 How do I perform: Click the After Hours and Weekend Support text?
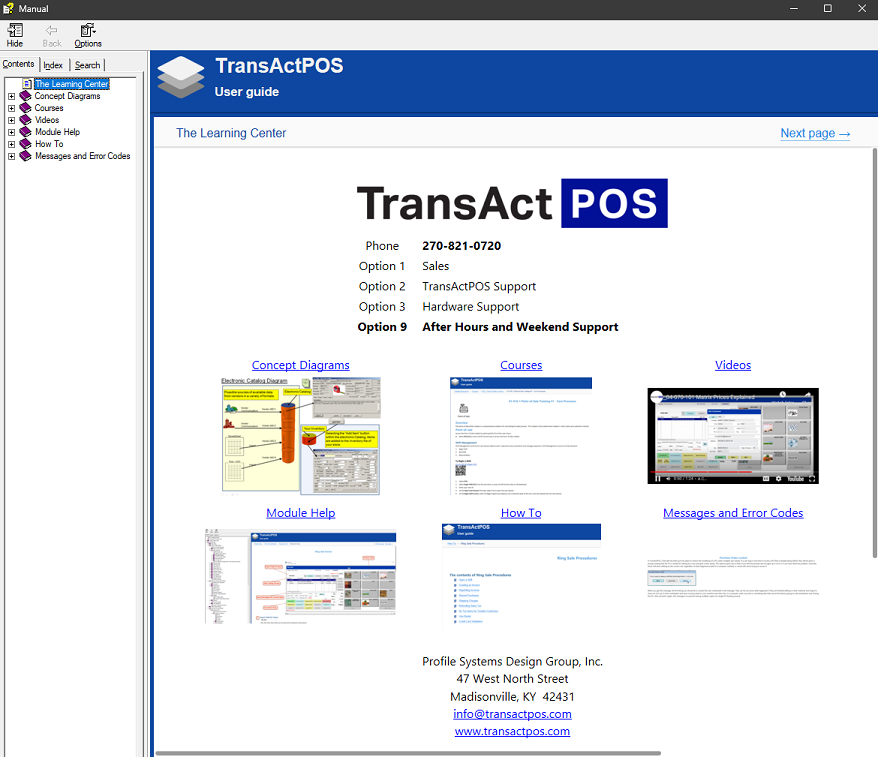pyautogui.click(x=520, y=327)
